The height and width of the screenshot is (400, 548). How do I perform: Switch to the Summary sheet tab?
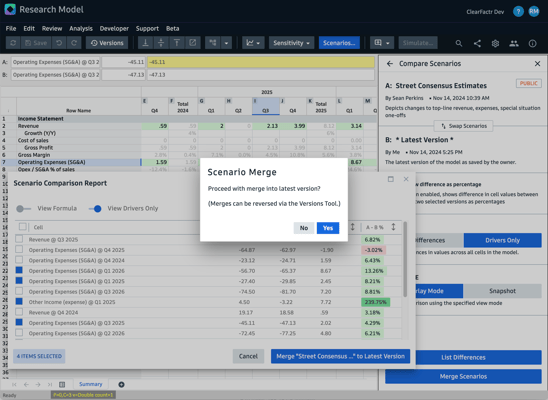tap(91, 384)
